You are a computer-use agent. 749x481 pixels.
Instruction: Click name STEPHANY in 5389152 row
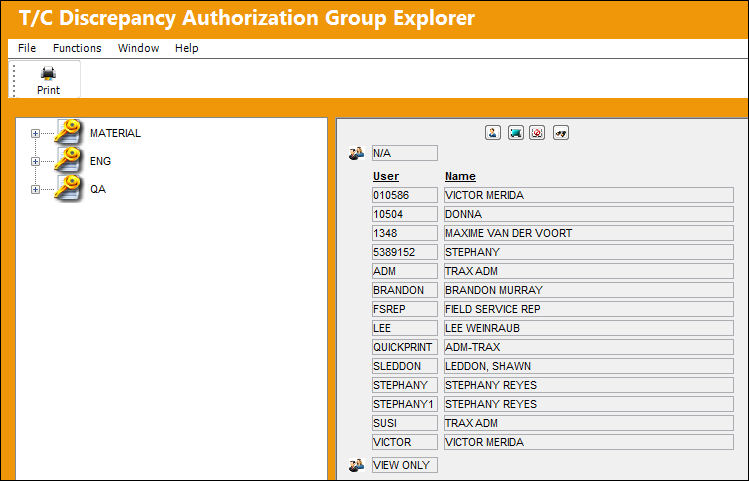pyautogui.click(x=588, y=252)
